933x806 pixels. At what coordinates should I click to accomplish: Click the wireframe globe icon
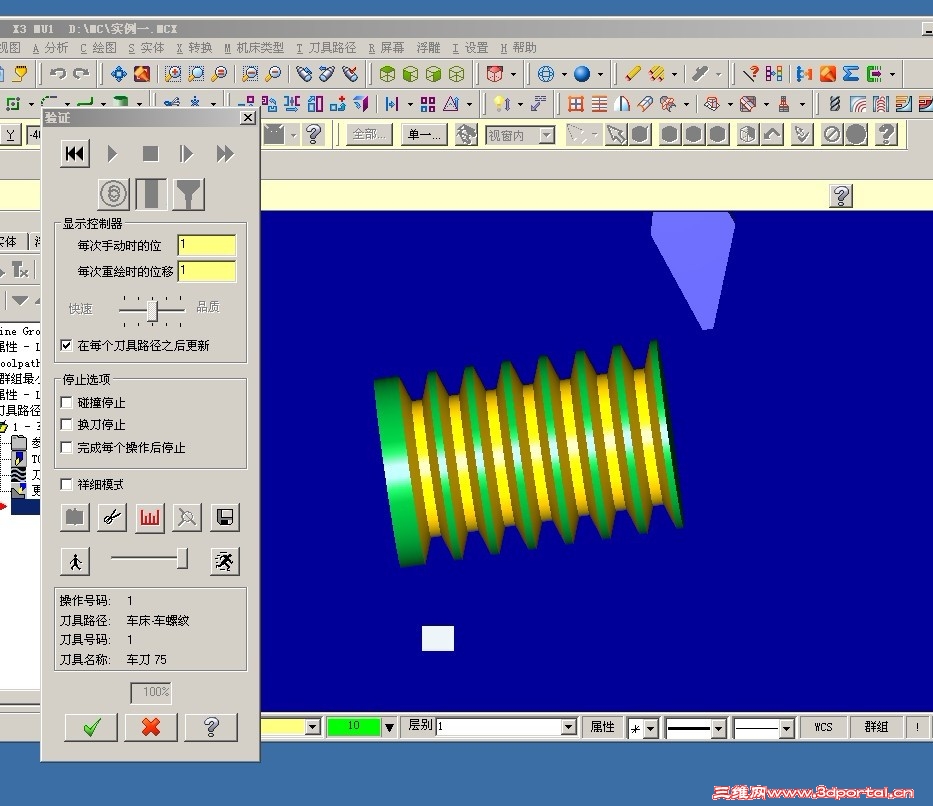[x=546, y=74]
